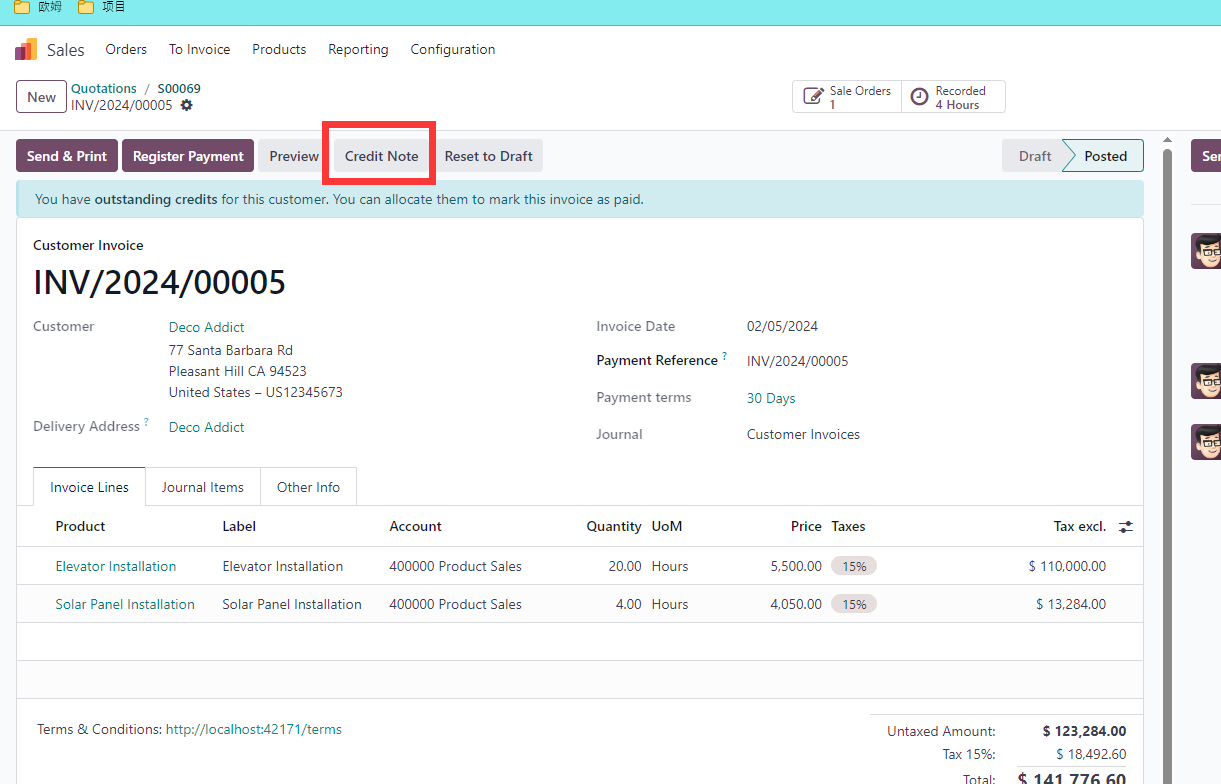The image size is (1221, 784).
Task: Click the Payment Reference help question mark
Action: click(725, 357)
